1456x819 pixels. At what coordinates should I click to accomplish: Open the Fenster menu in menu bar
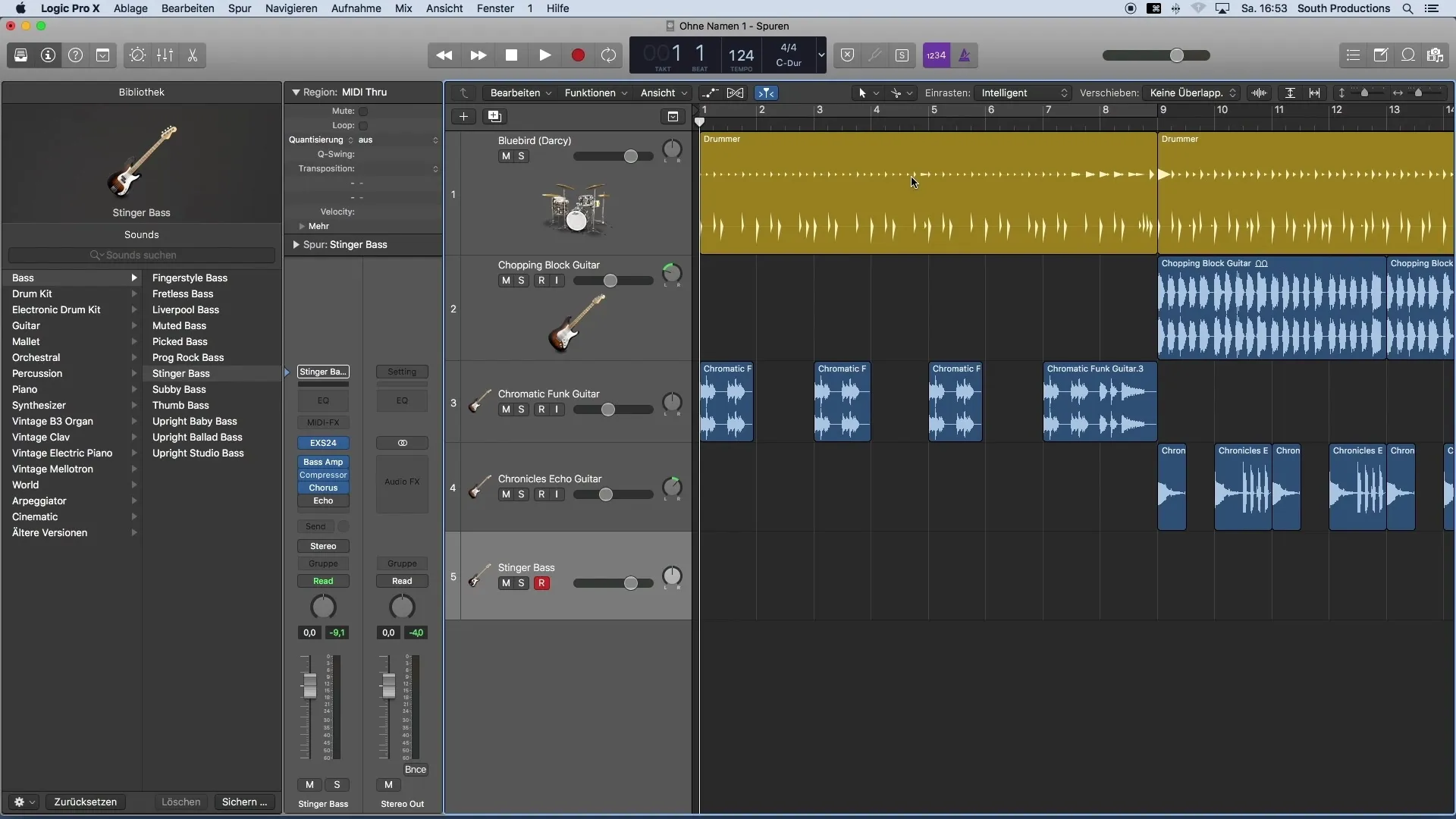[x=495, y=8]
